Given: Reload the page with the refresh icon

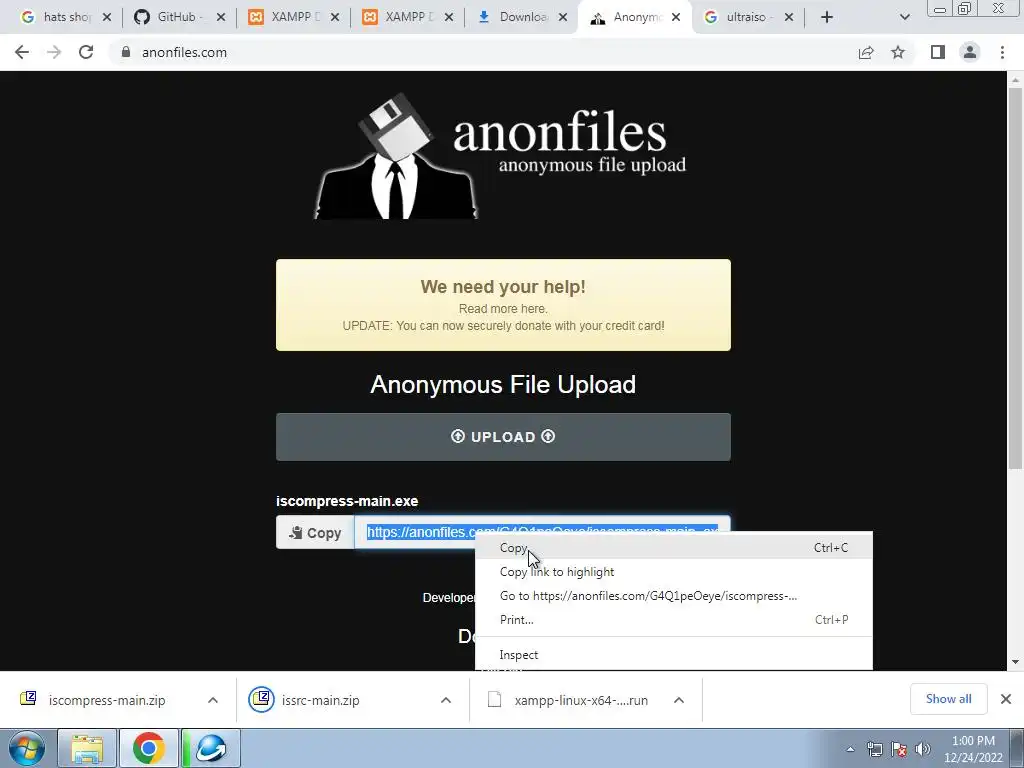Looking at the screenshot, I should point(86,52).
